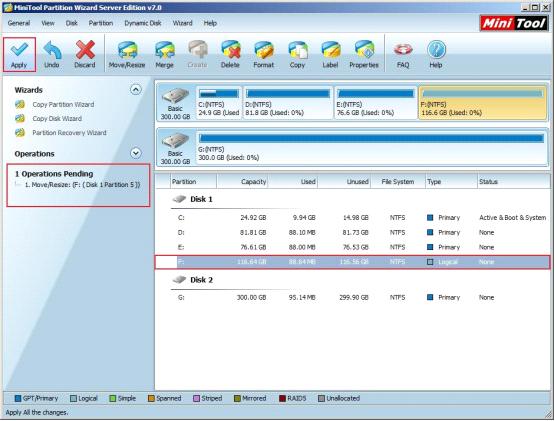555x421 pixels.
Task: Click the first Basic 300.00 GB disk icon
Action: pos(175,96)
